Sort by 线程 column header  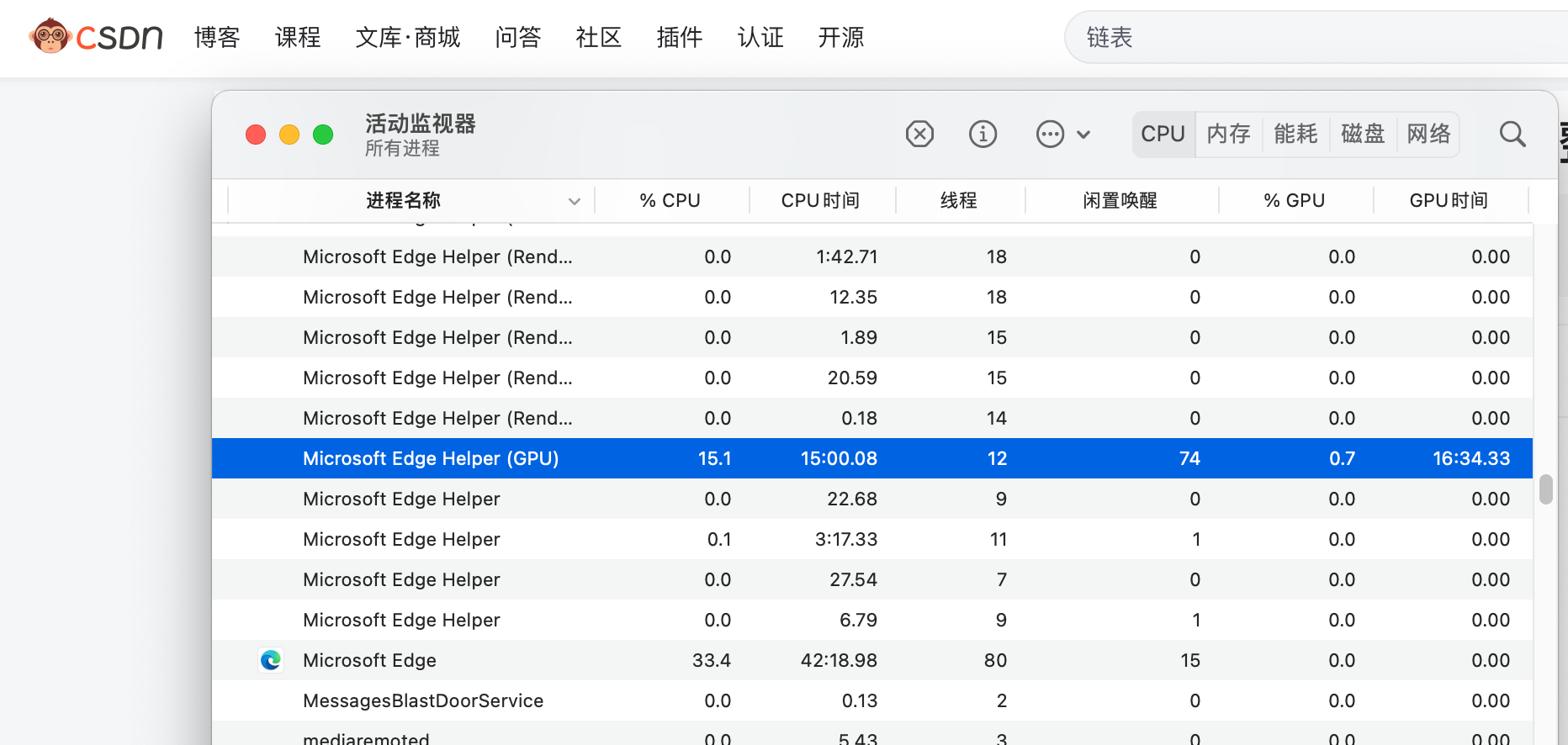click(x=959, y=201)
